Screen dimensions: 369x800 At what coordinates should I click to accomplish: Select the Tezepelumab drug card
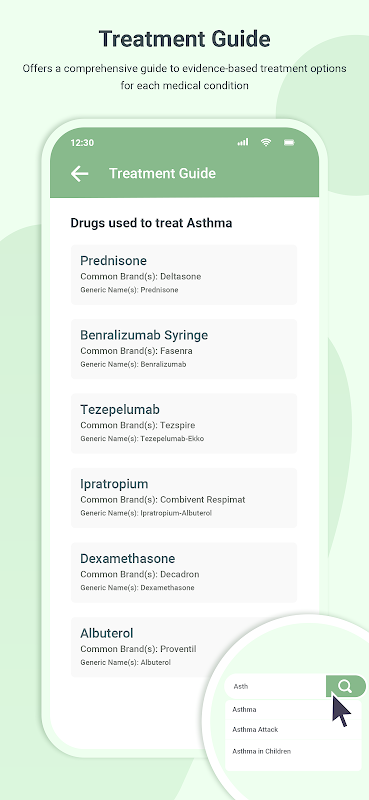[184, 423]
